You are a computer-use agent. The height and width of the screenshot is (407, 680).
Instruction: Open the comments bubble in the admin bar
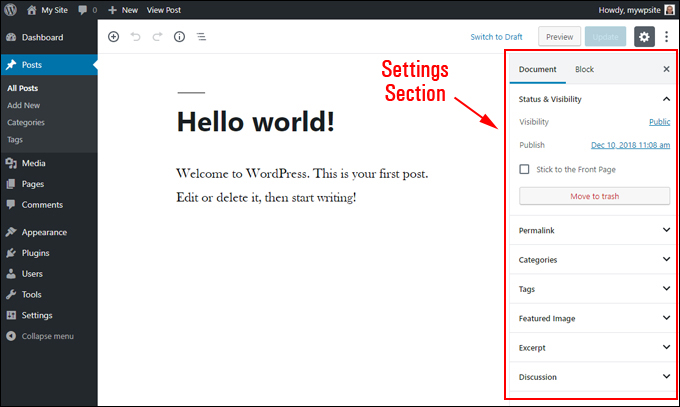[87, 10]
